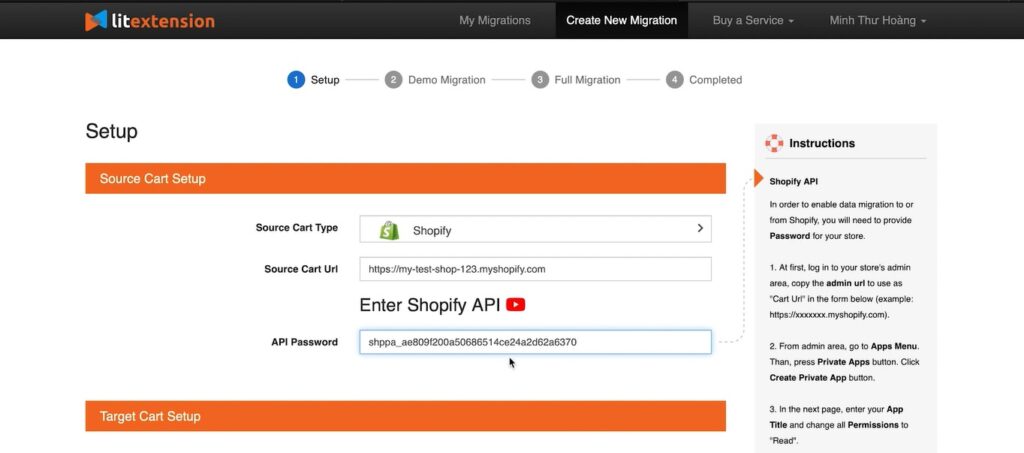Click step 3 Full Migration circle

click(x=539, y=80)
